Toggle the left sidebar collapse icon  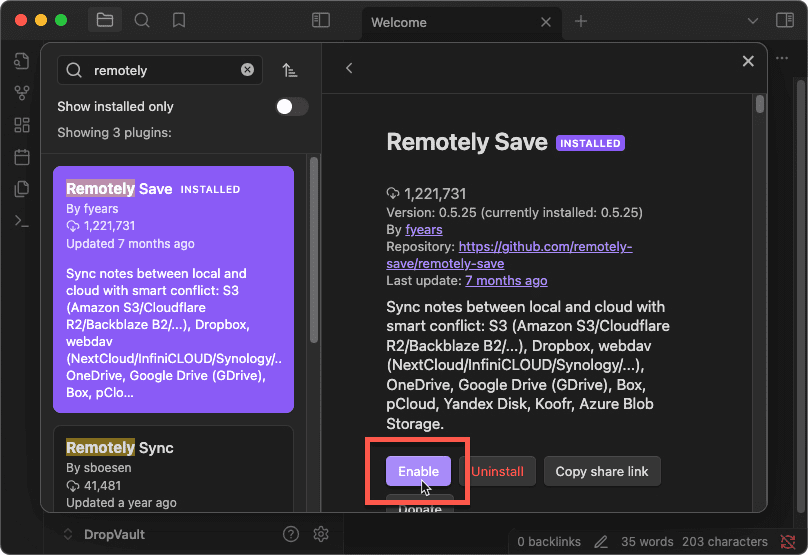tap(320, 20)
